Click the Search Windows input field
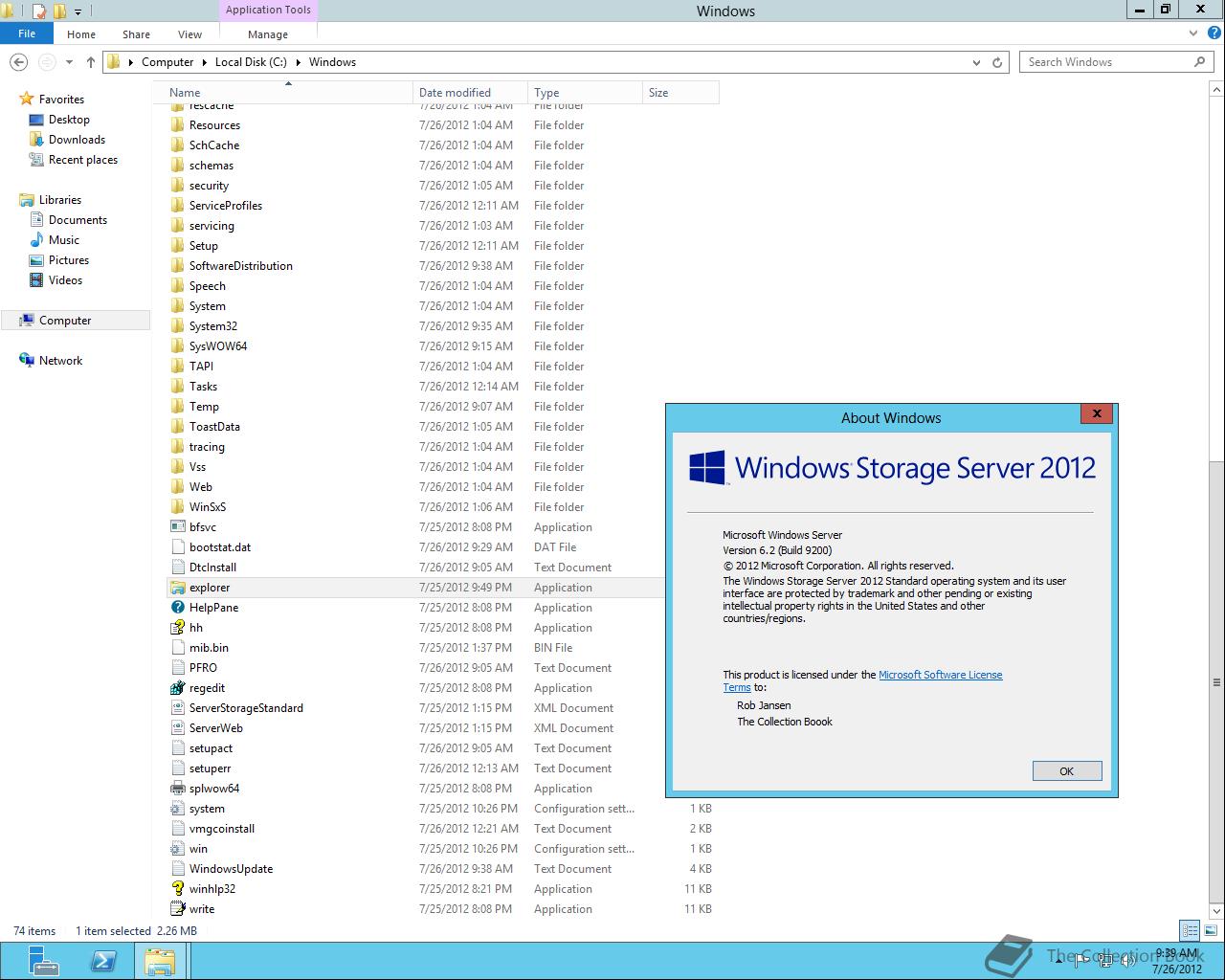The height and width of the screenshot is (980, 1225). pyautogui.click(x=1105, y=62)
